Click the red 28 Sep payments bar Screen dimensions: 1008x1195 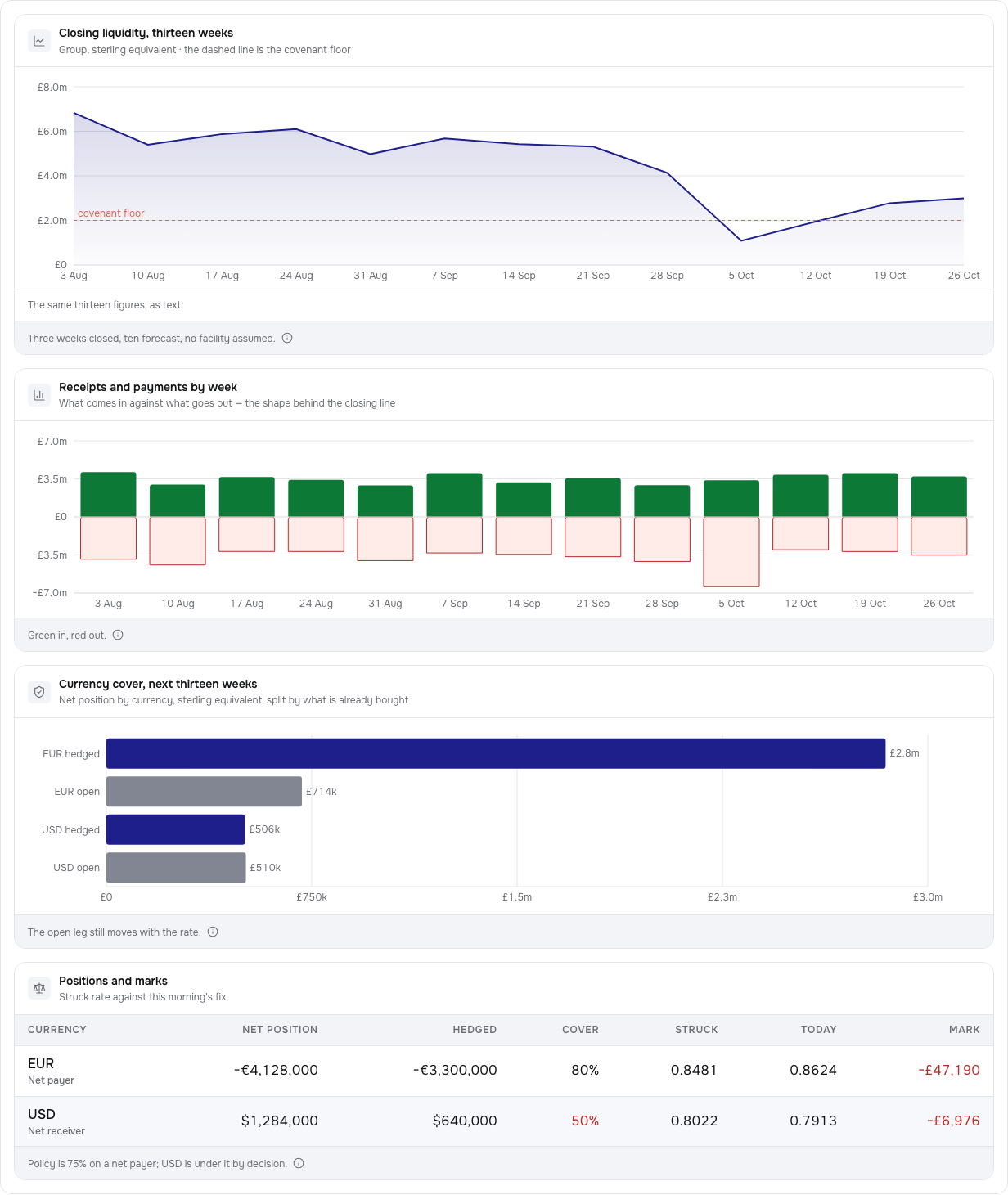pos(662,539)
